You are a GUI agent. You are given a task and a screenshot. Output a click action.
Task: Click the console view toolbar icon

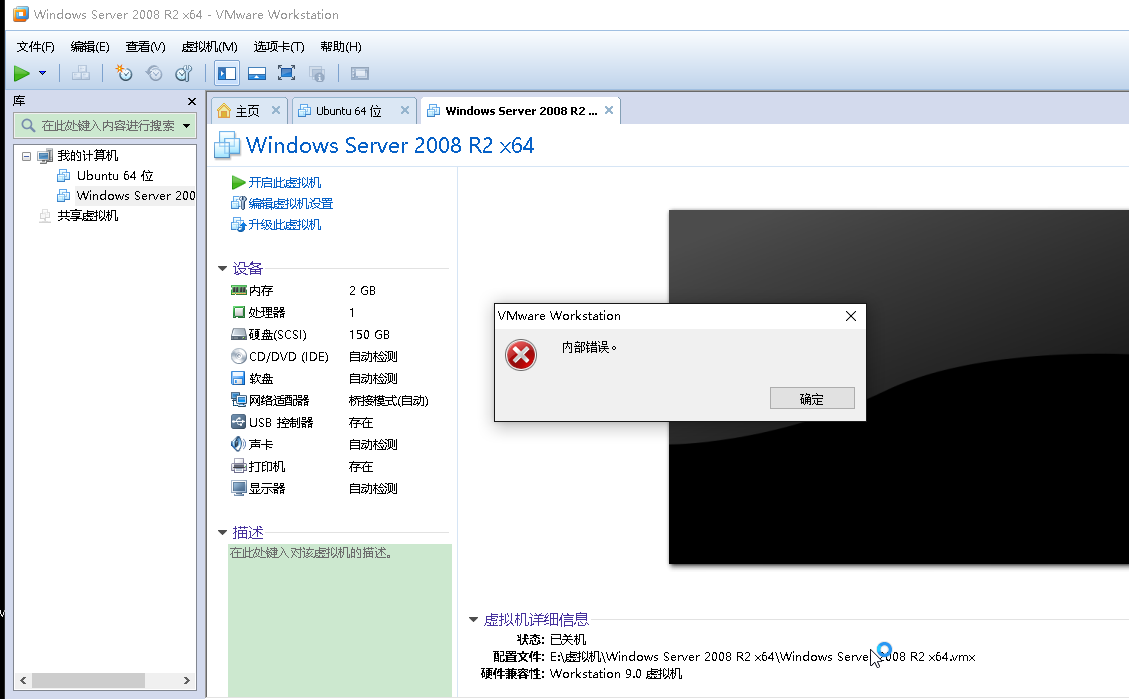(359, 73)
